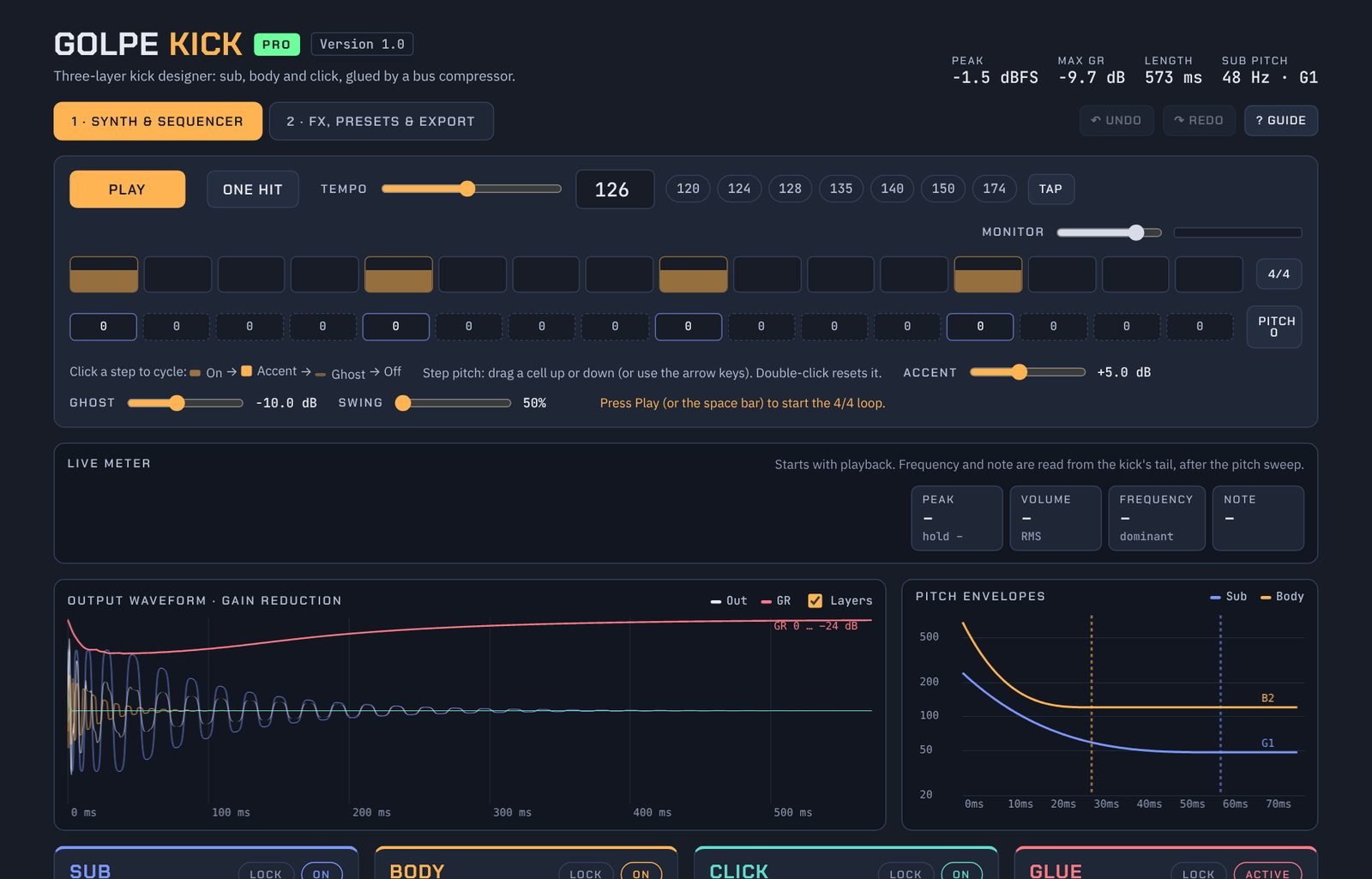
Task: Trigger a One Hit kick
Action: 252,190
